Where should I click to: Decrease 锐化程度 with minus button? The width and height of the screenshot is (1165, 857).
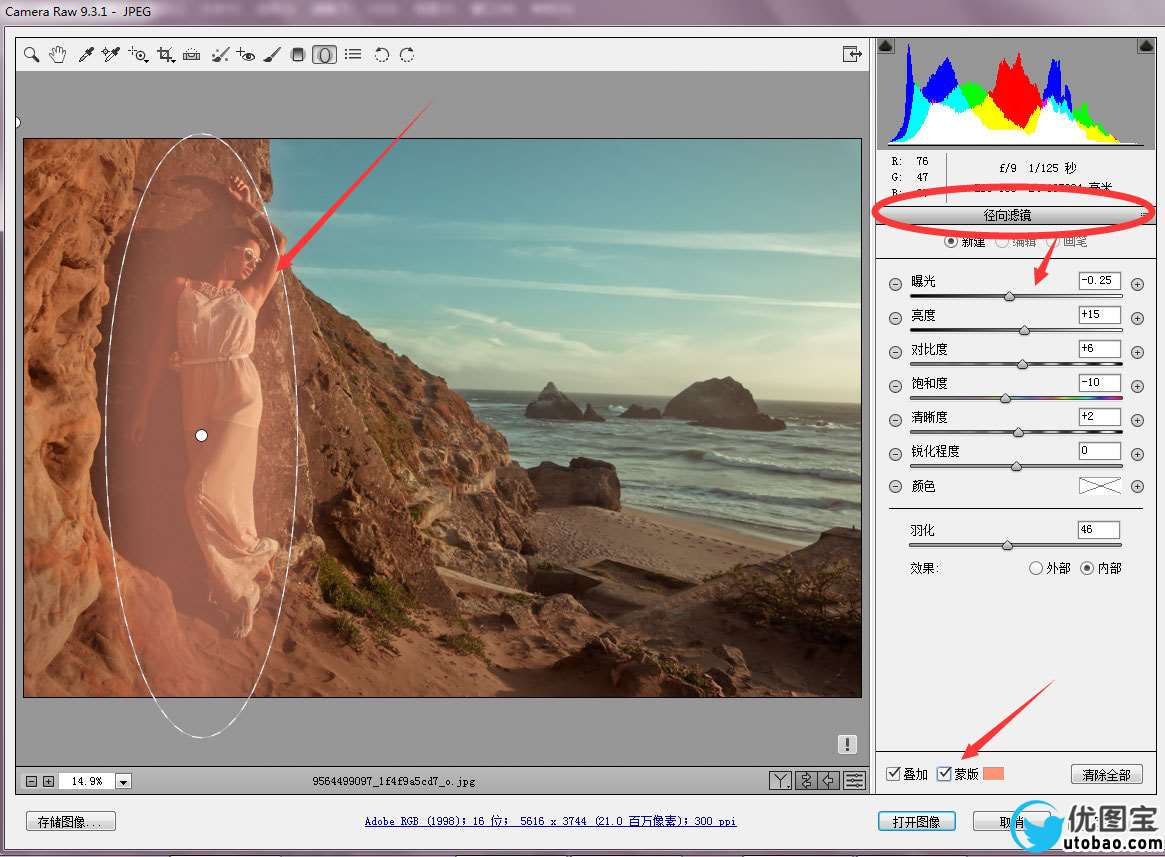click(x=895, y=454)
